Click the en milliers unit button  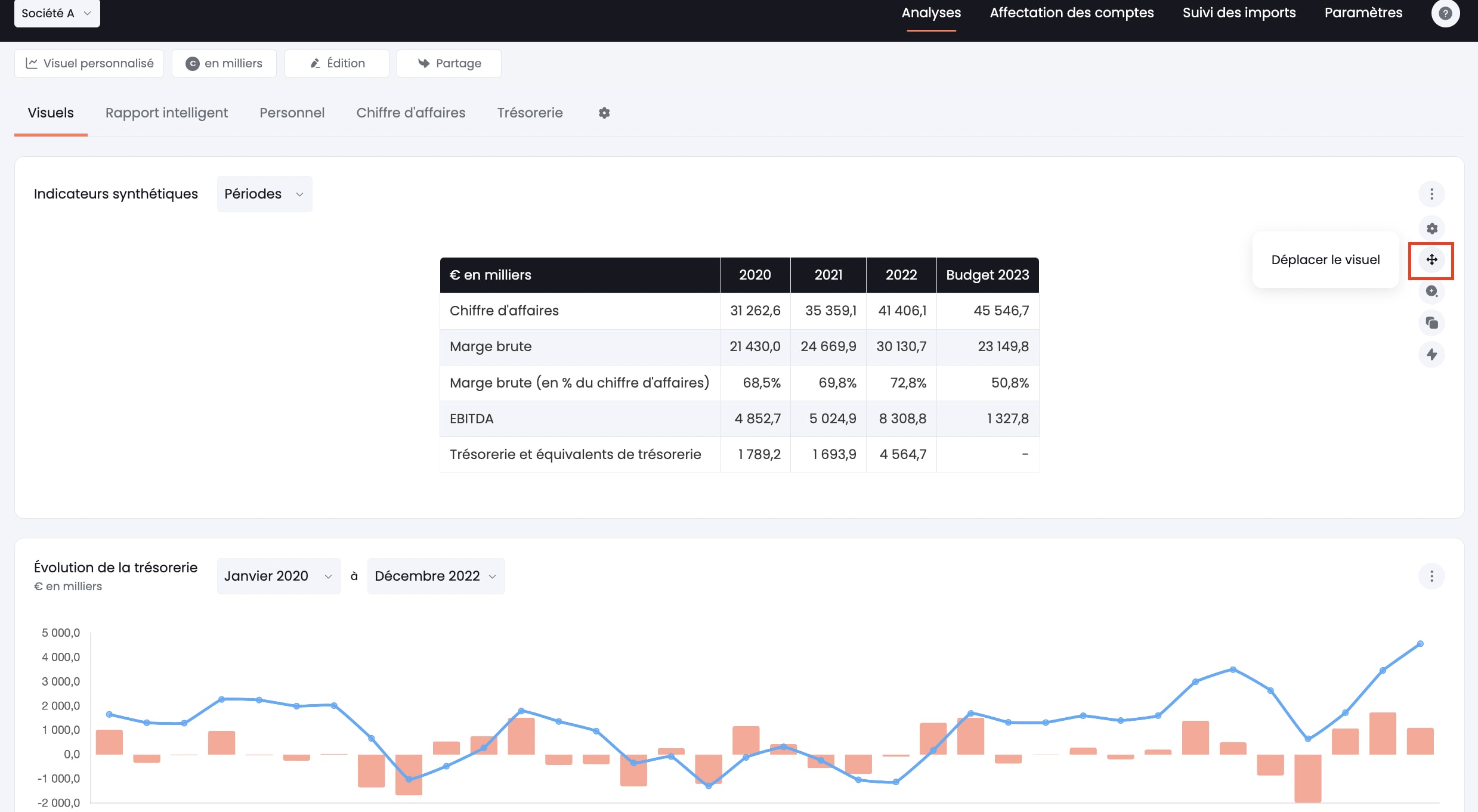pos(224,63)
